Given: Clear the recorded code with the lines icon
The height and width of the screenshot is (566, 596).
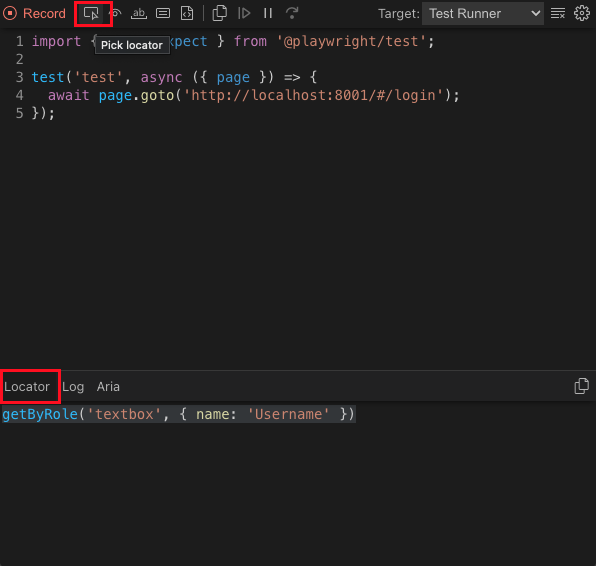Looking at the screenshot, I should tap(558, 14).
